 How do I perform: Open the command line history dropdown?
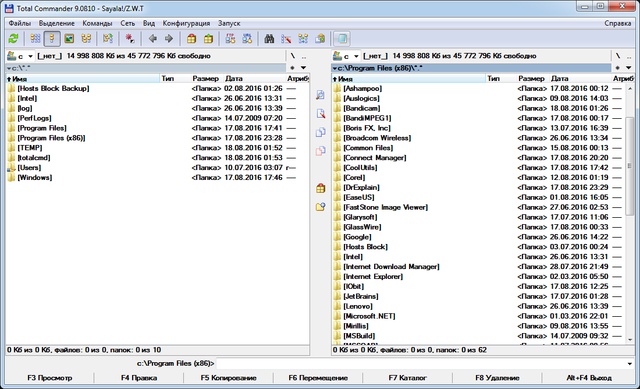630,363
